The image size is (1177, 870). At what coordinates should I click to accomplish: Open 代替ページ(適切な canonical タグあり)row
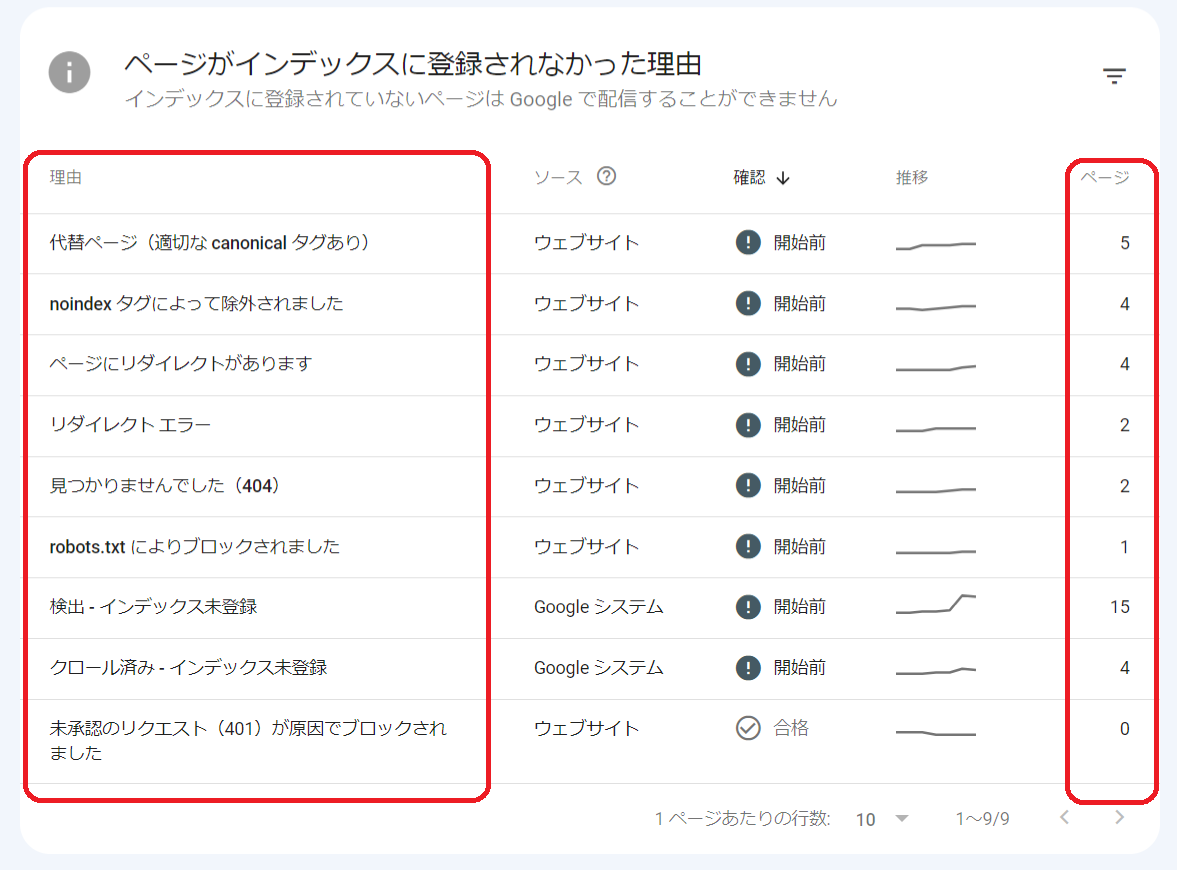(x=589, y=243)
